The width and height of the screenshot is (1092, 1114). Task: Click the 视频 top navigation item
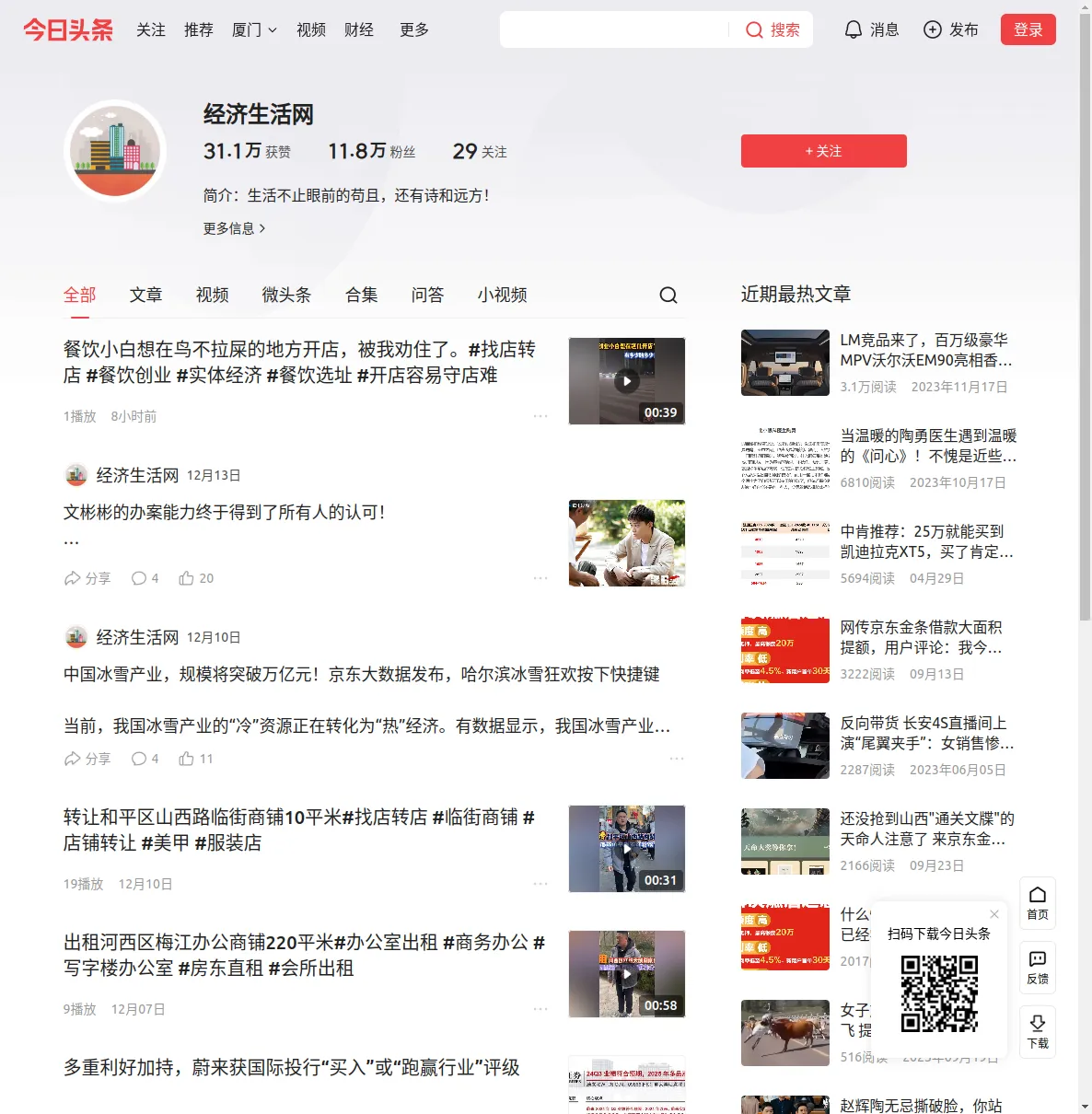[311, 29]
